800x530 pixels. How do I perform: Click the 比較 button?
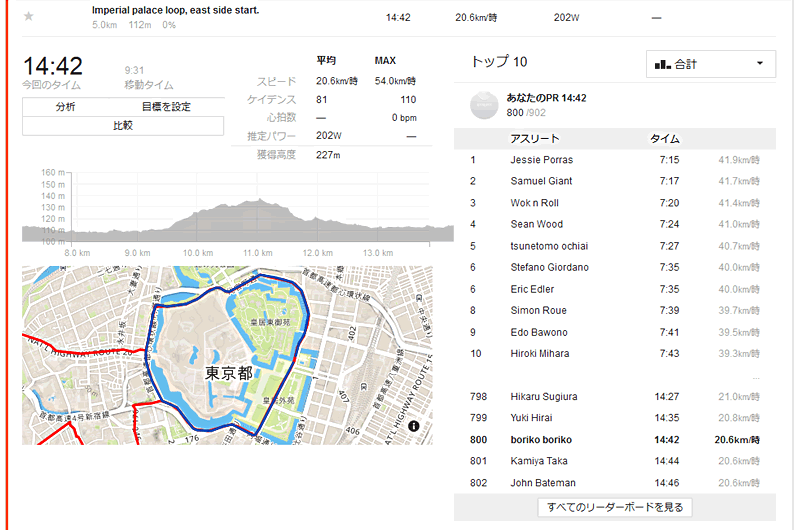[123, 125]
